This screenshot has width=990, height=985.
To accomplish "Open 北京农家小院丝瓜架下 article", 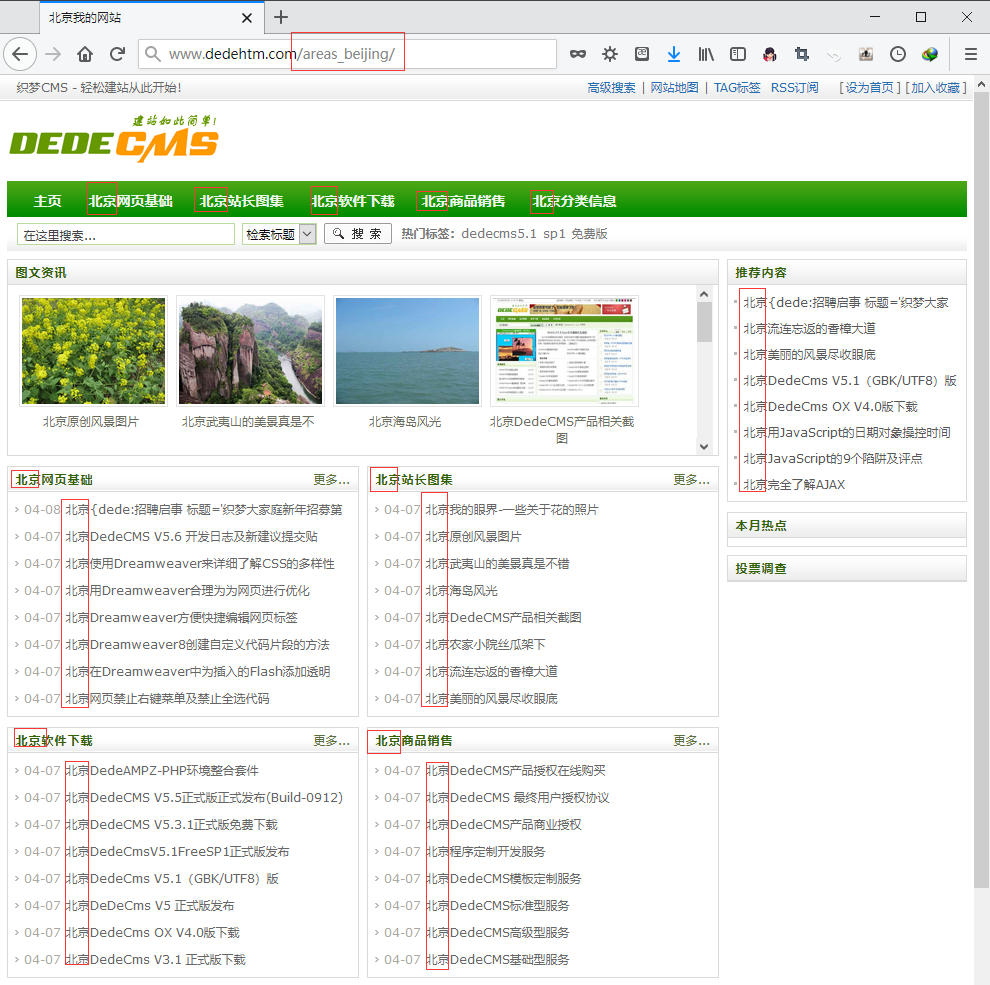I will (485, 645).
